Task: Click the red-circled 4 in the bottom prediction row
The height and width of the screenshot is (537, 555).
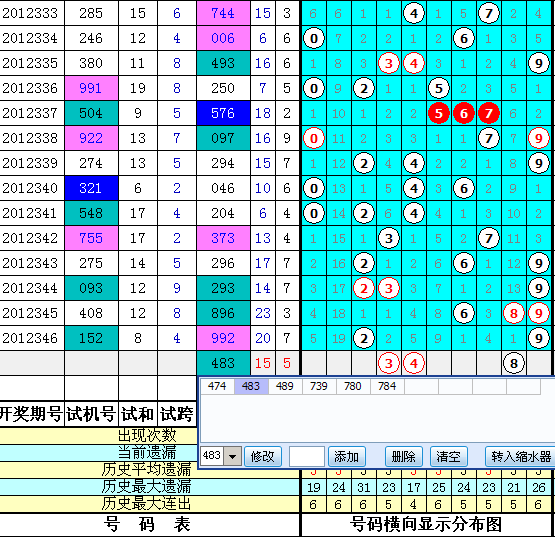Action: point(414,364)
